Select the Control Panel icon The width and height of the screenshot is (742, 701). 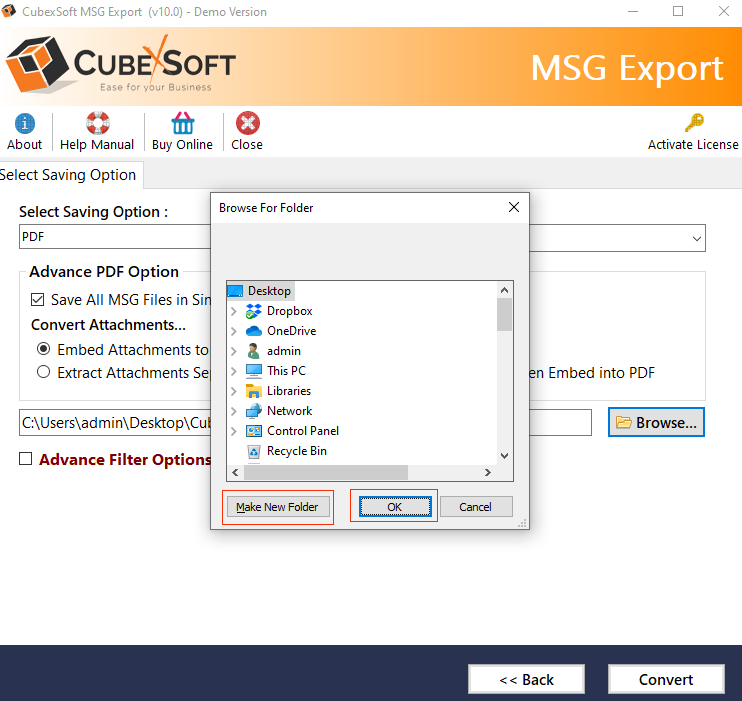point(254,431)
